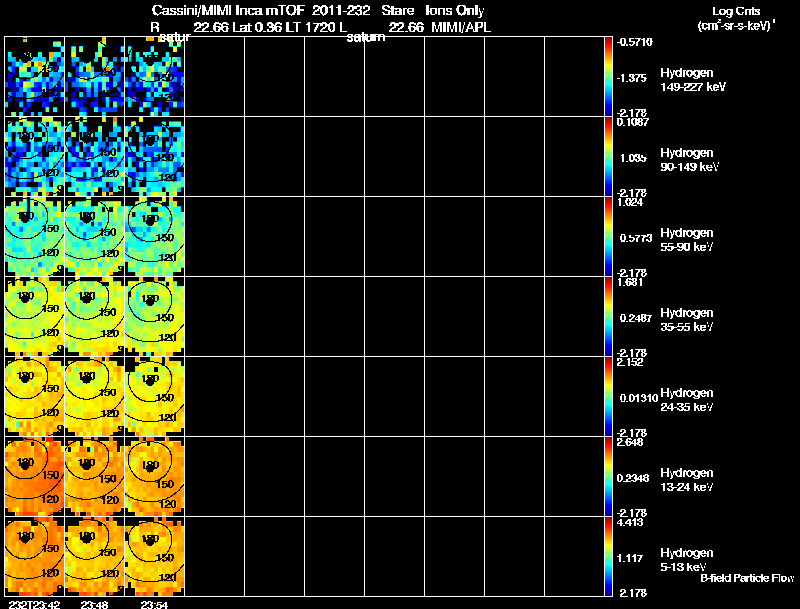This screenshot has height=609, width=800.
Task: Click the 'Ions Only' title text
Action: tap(454, 10)
